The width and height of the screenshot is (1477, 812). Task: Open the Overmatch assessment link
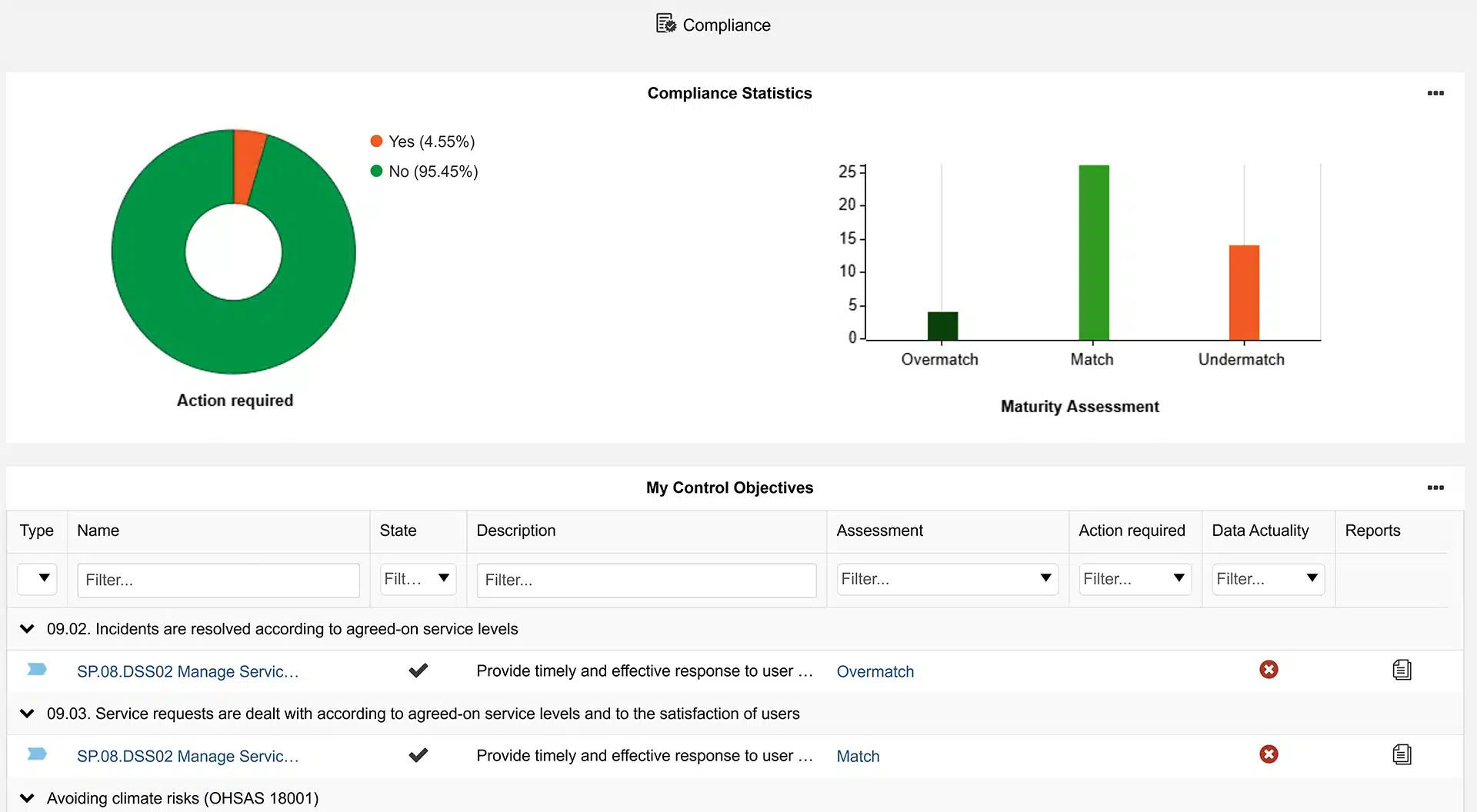coord(875,671)
